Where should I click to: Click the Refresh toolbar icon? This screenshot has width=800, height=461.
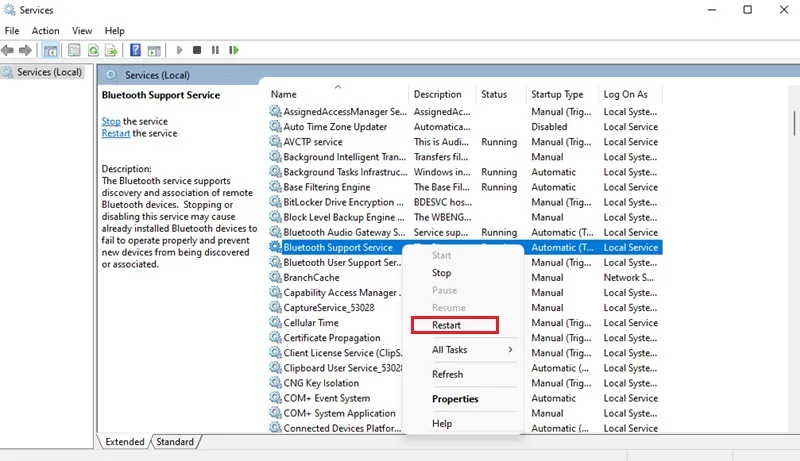coord(93,50)
